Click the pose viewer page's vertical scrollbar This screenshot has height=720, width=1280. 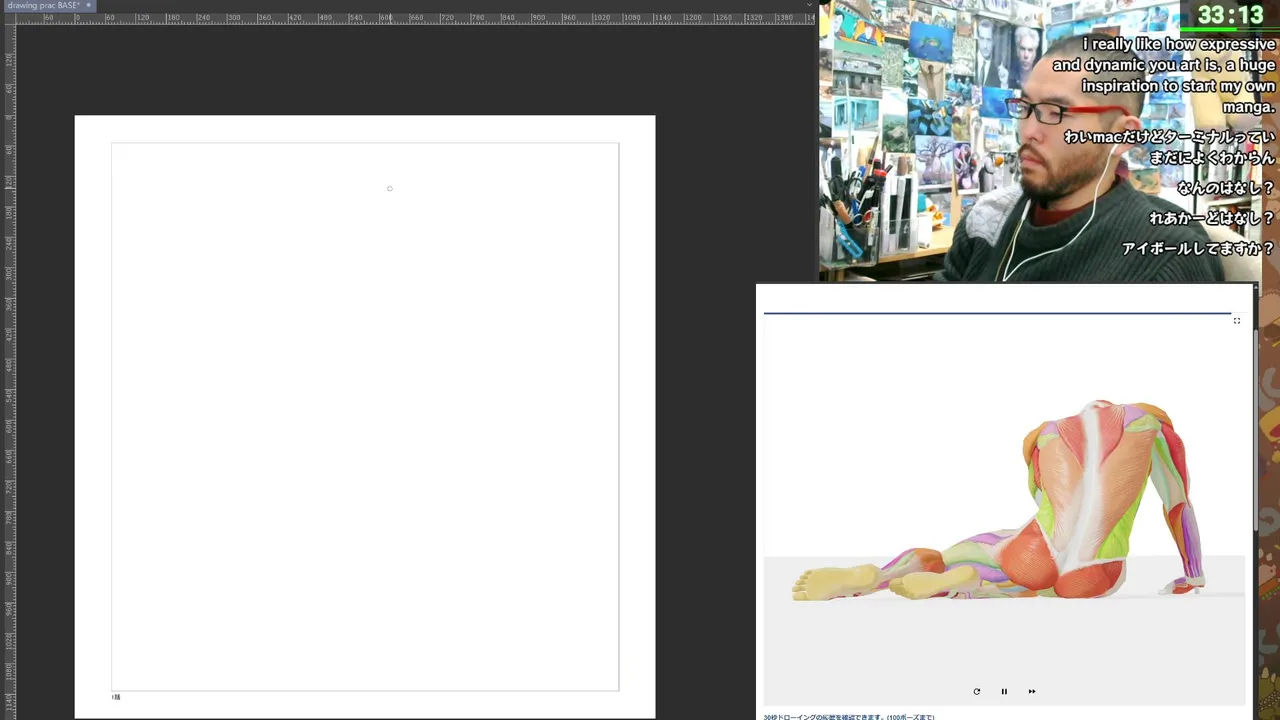coord(1256,430)
